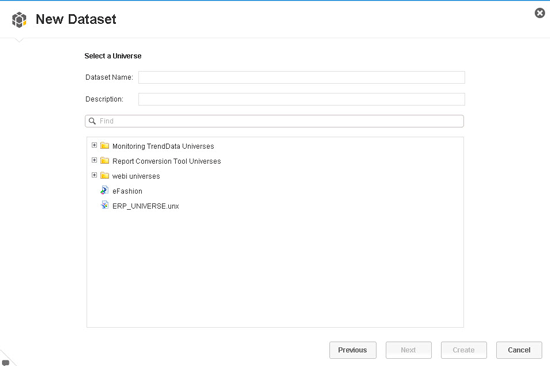Click the Report Conversion Tool Universes folder icon
This screenshot has width=550, height=366.
(105, 161)
